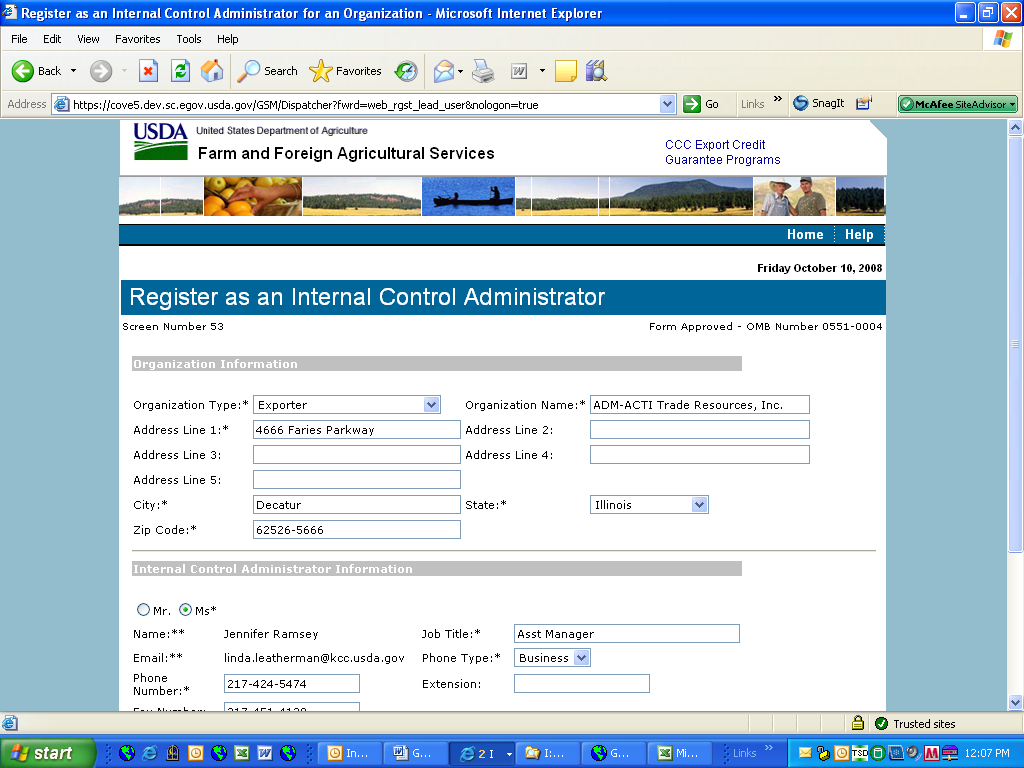
Task: Click the Forward arrow icon
Action: [101, 71]
